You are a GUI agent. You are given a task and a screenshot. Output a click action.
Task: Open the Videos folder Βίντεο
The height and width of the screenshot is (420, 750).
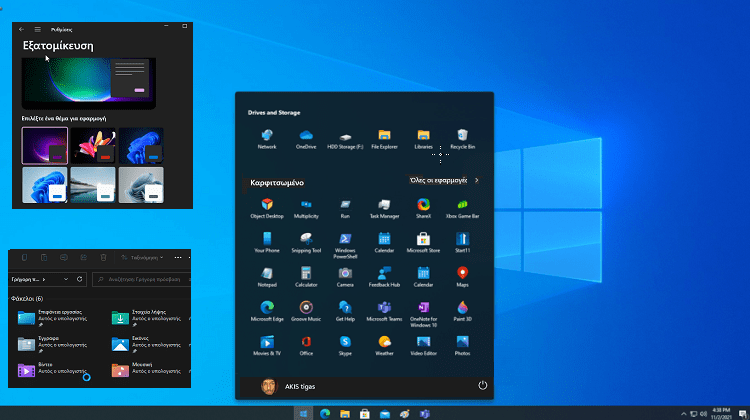point(53,370)
